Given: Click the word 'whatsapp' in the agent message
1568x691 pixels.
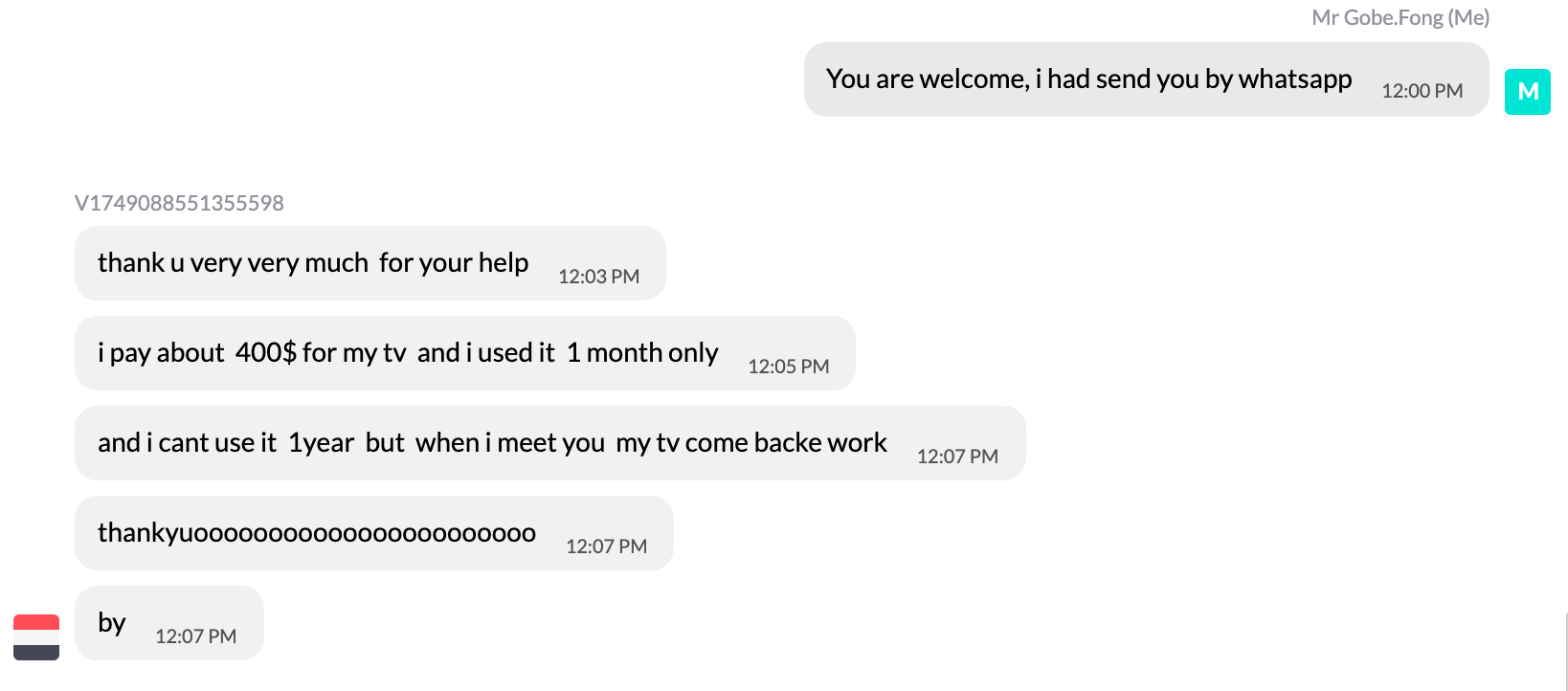Looking at the screenshot, I should point(1294,79).
